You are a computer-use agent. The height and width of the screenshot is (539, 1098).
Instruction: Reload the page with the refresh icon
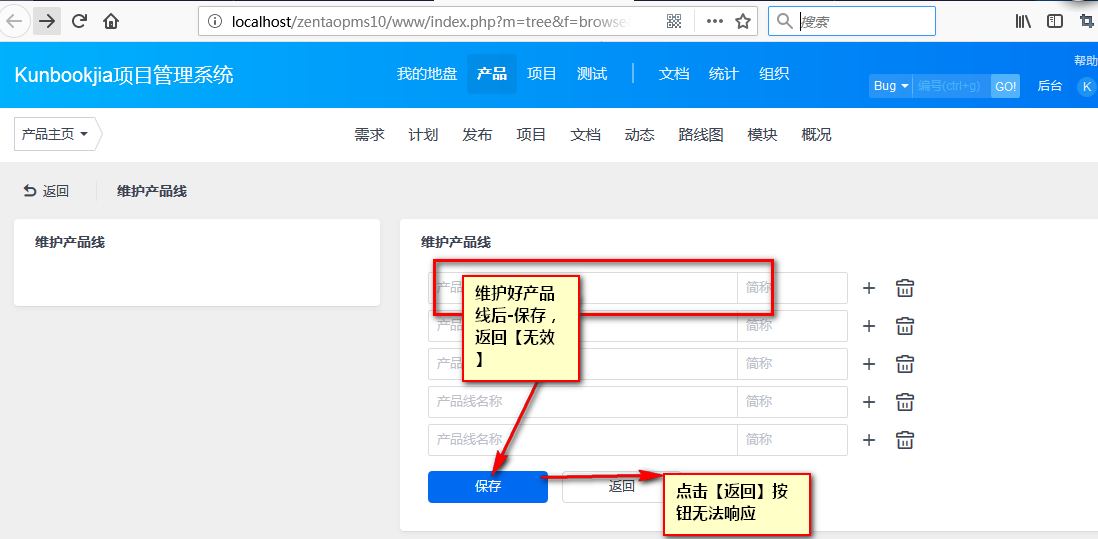pyautogui.click(x=79, y=21)
